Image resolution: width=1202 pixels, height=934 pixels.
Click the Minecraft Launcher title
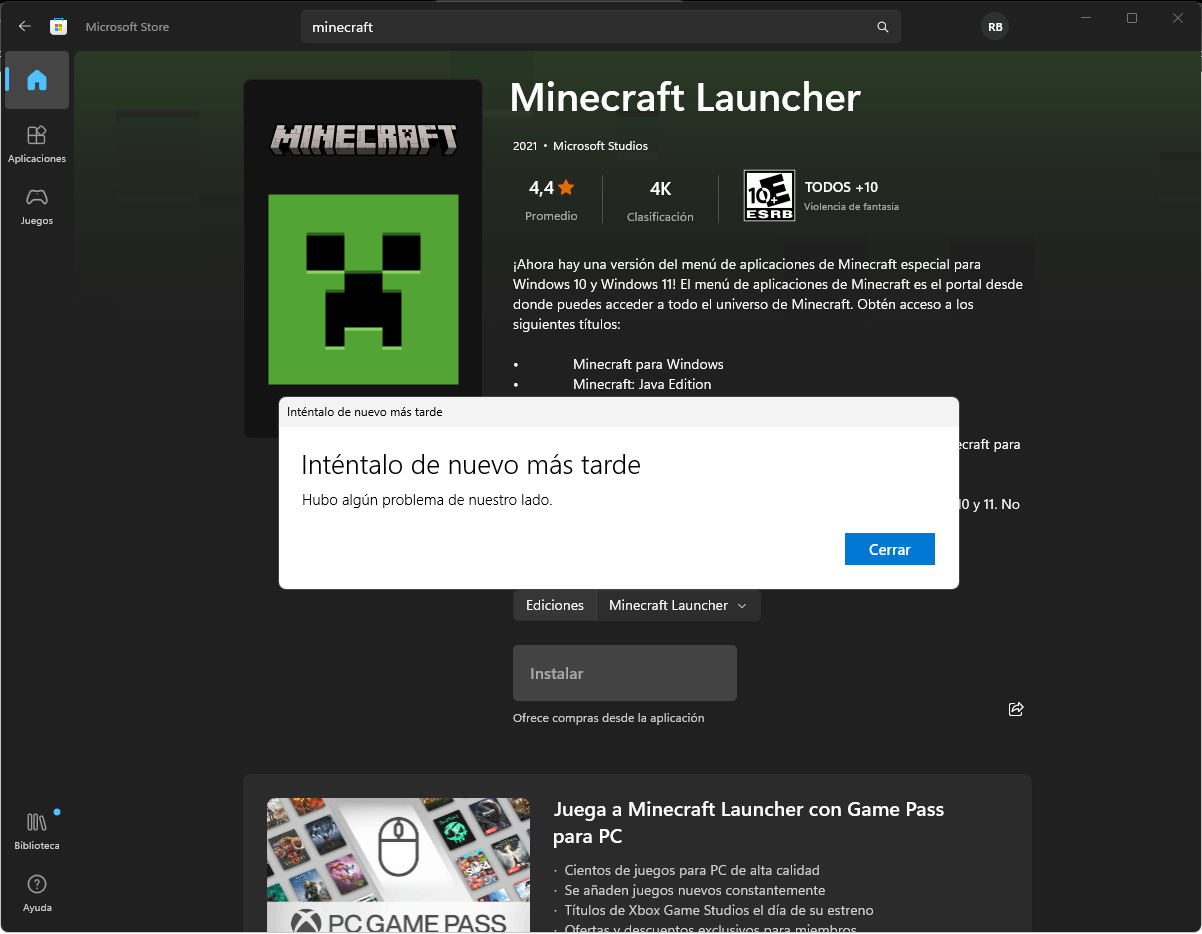685,98
